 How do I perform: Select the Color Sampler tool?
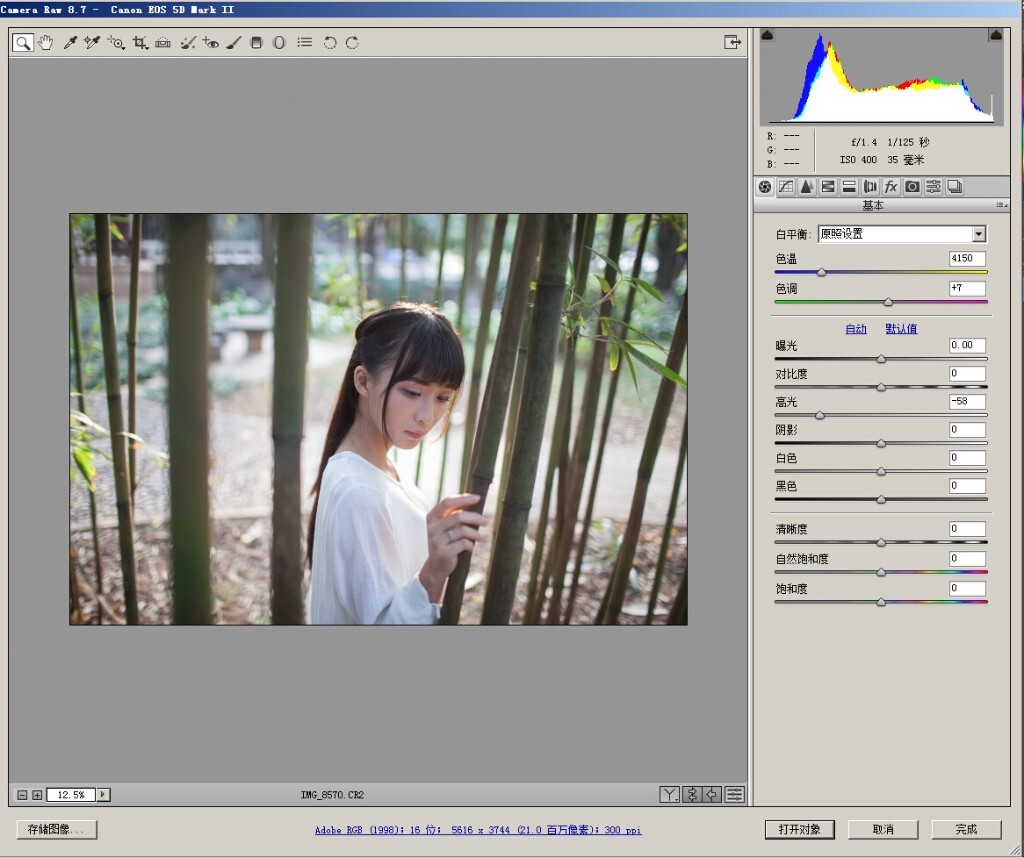[92, 43]
